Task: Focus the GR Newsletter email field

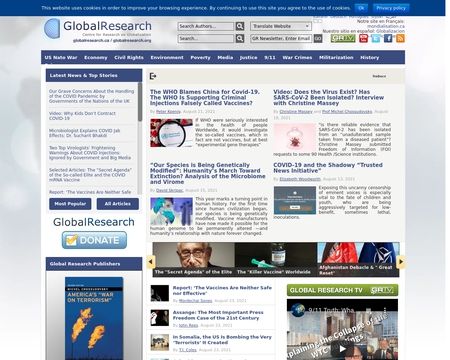Action: (281, 38)
